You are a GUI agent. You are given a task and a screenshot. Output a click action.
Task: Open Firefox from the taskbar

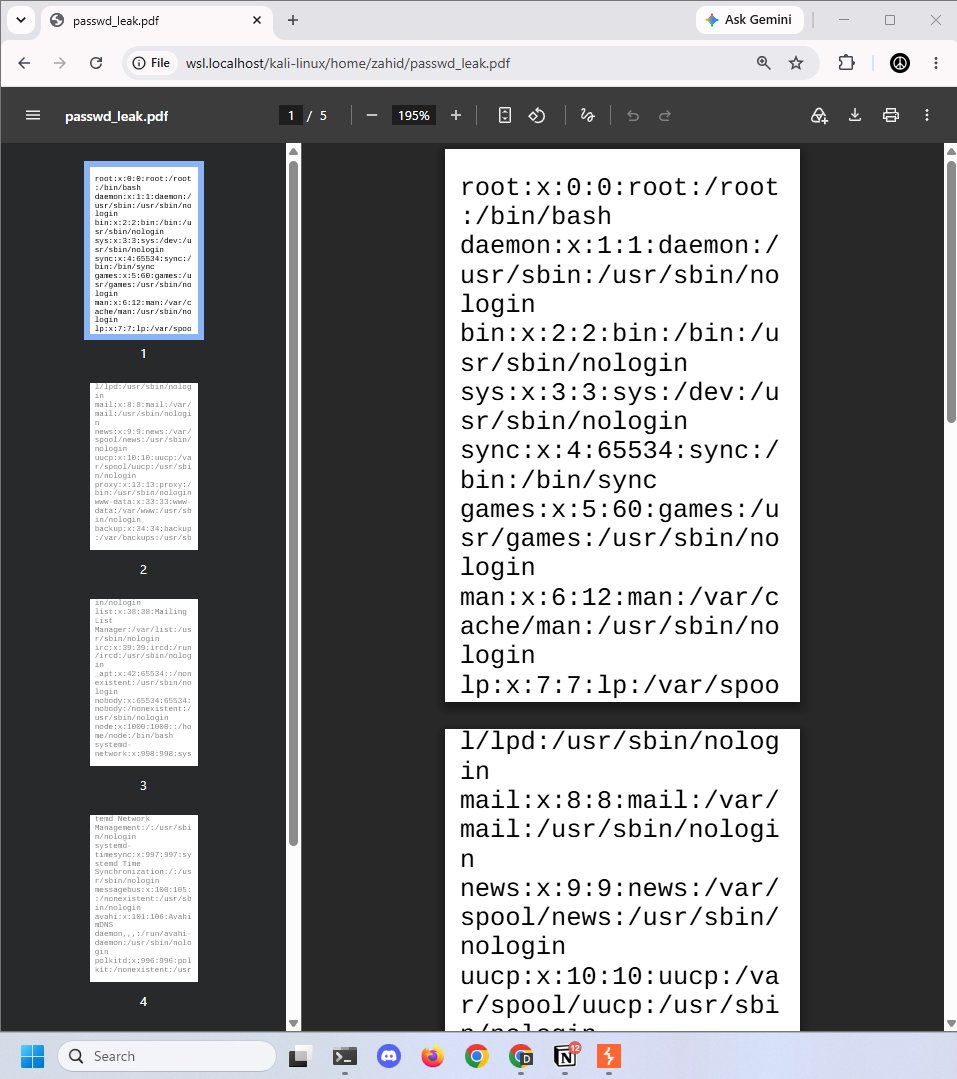pyautogui.click(x=433, y=1056)
